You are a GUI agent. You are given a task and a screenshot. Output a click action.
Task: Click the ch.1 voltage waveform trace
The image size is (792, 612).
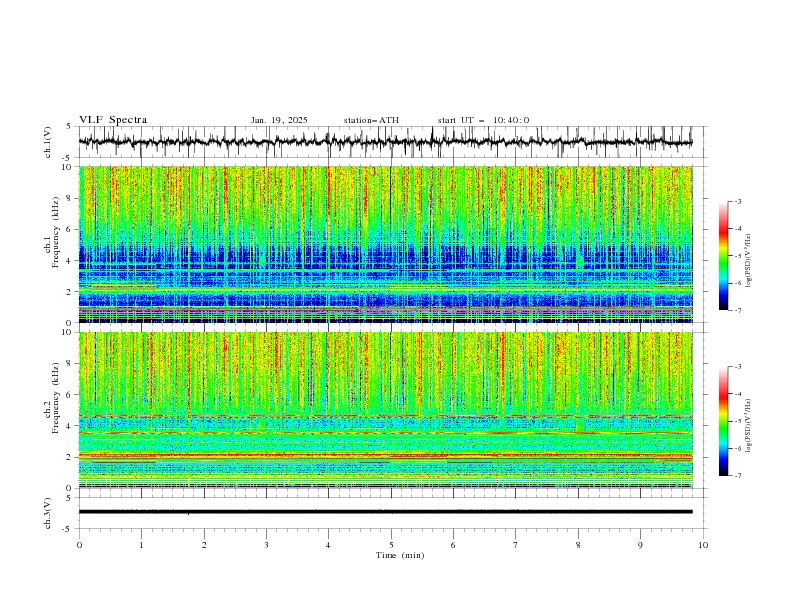click(x=386, y=142)
